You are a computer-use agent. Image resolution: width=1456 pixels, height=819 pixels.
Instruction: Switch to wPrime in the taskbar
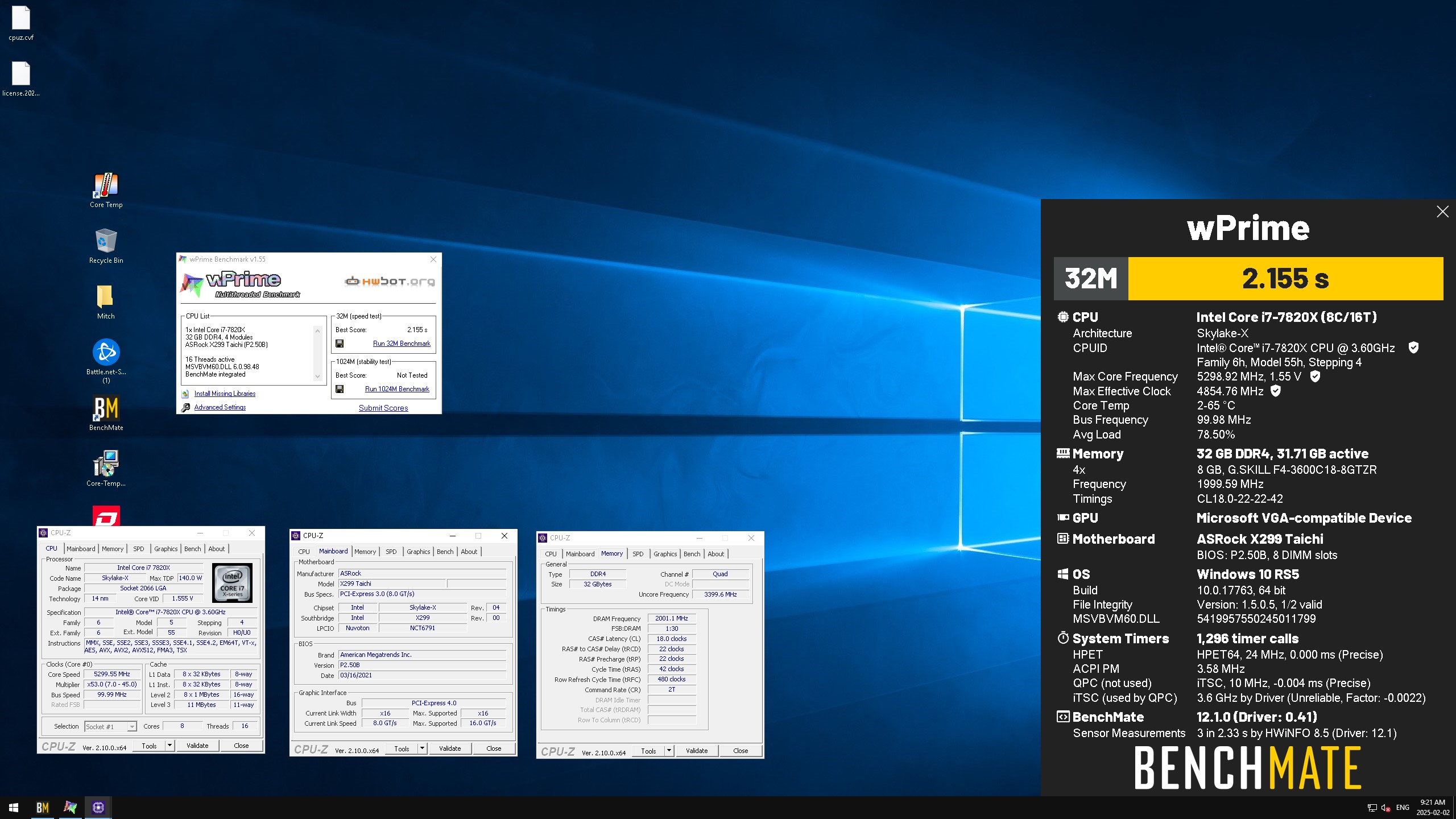70,807
